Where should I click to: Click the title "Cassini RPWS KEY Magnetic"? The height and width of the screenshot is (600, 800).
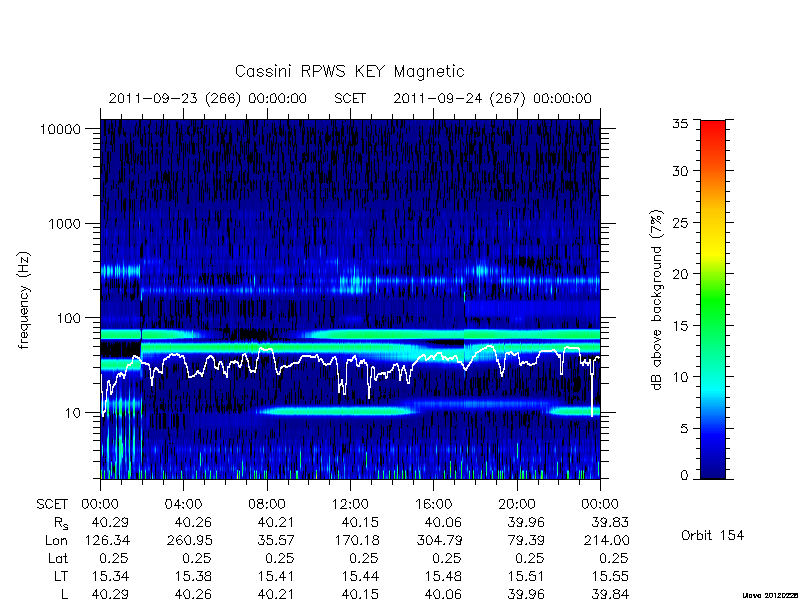[x=349, y=71]
